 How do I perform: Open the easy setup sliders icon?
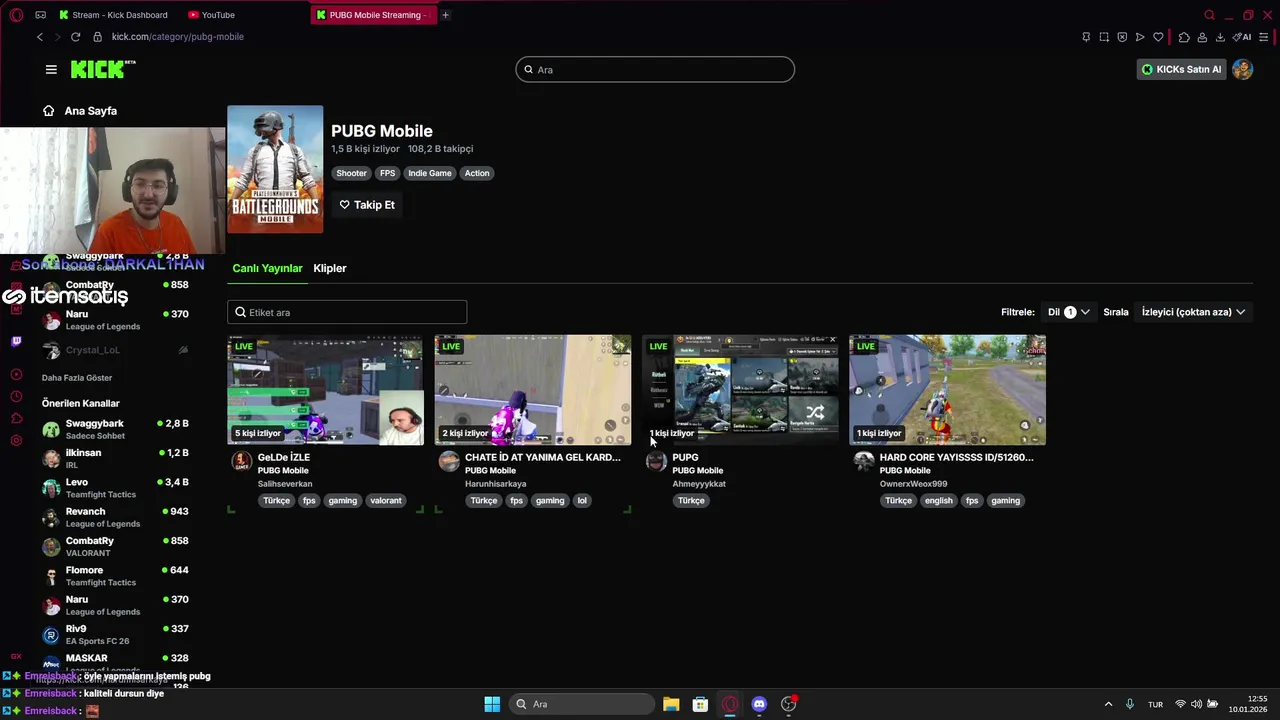coord(1264,37)
